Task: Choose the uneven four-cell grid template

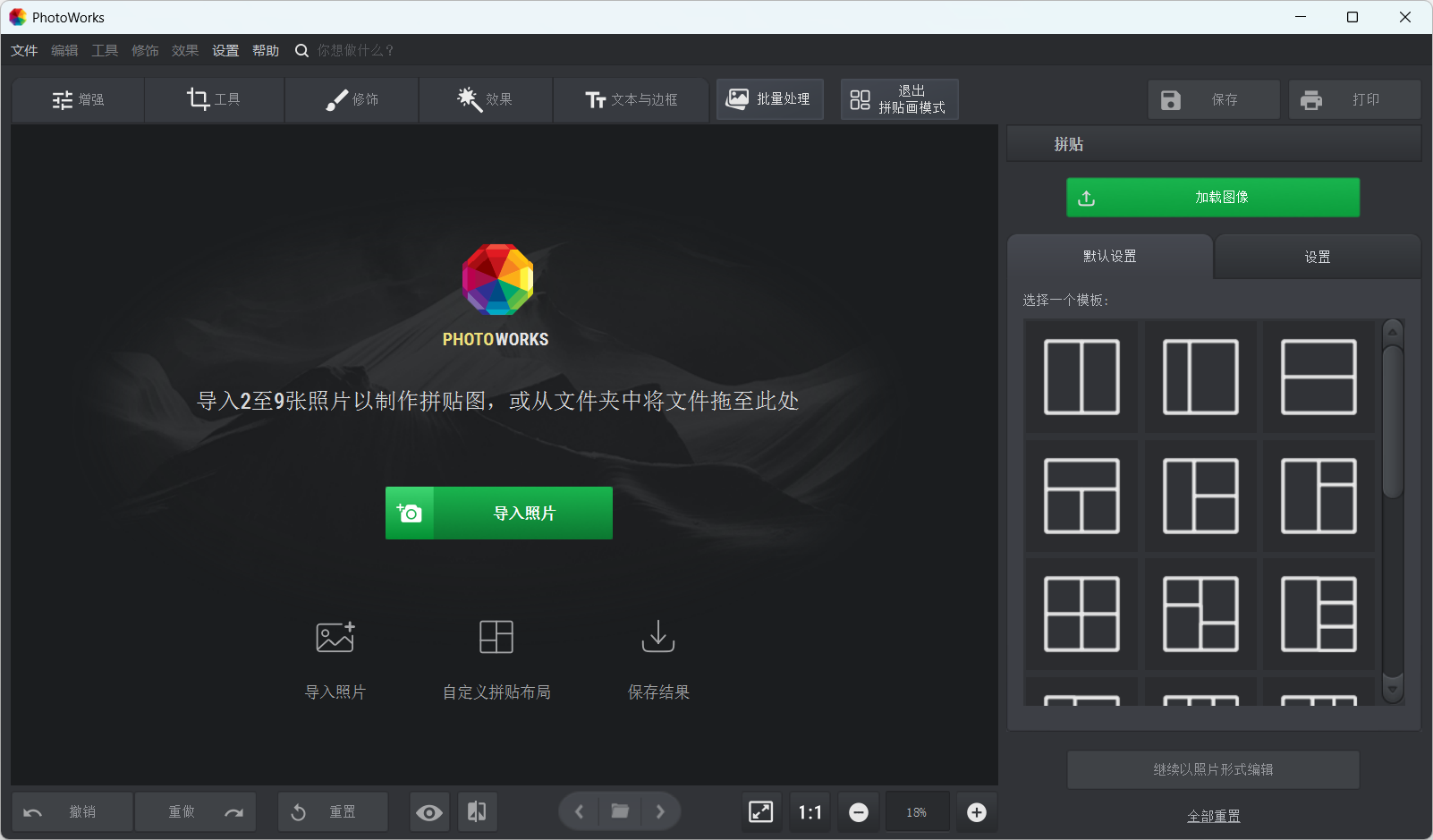Action: point(1200,614)
